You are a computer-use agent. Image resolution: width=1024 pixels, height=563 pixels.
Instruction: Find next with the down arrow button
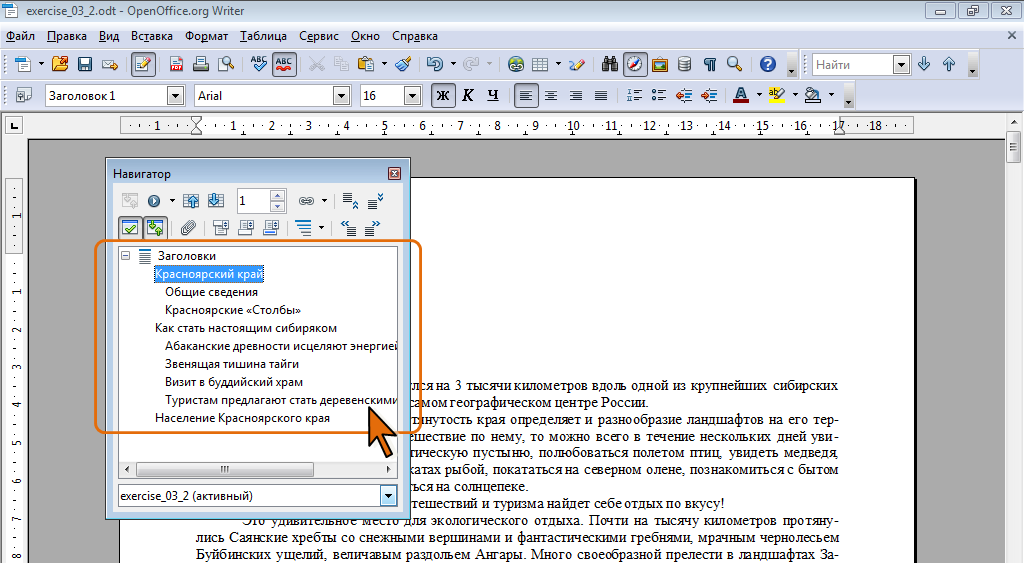(924, 64)
